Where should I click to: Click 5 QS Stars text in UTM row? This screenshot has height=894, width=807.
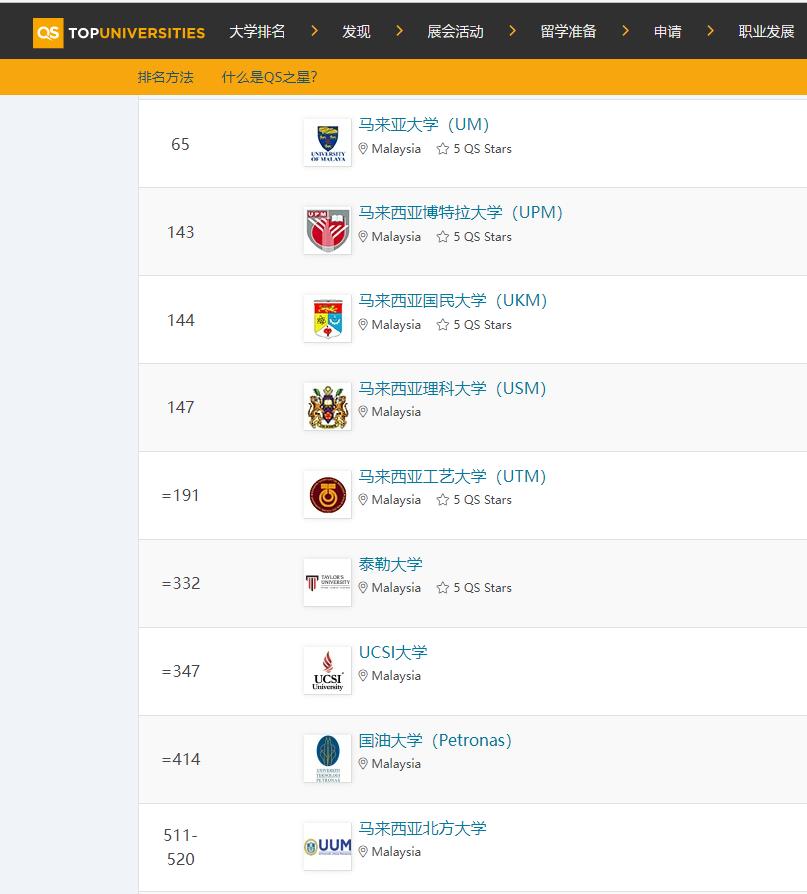[x=482, y=499]
